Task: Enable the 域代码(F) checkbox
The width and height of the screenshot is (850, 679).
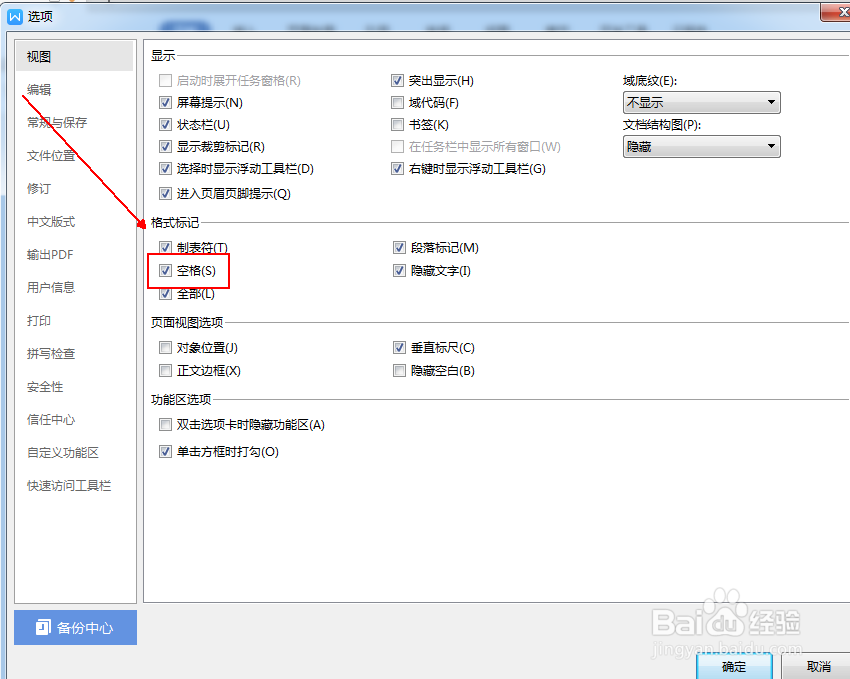Action: [x=397, y=102]
